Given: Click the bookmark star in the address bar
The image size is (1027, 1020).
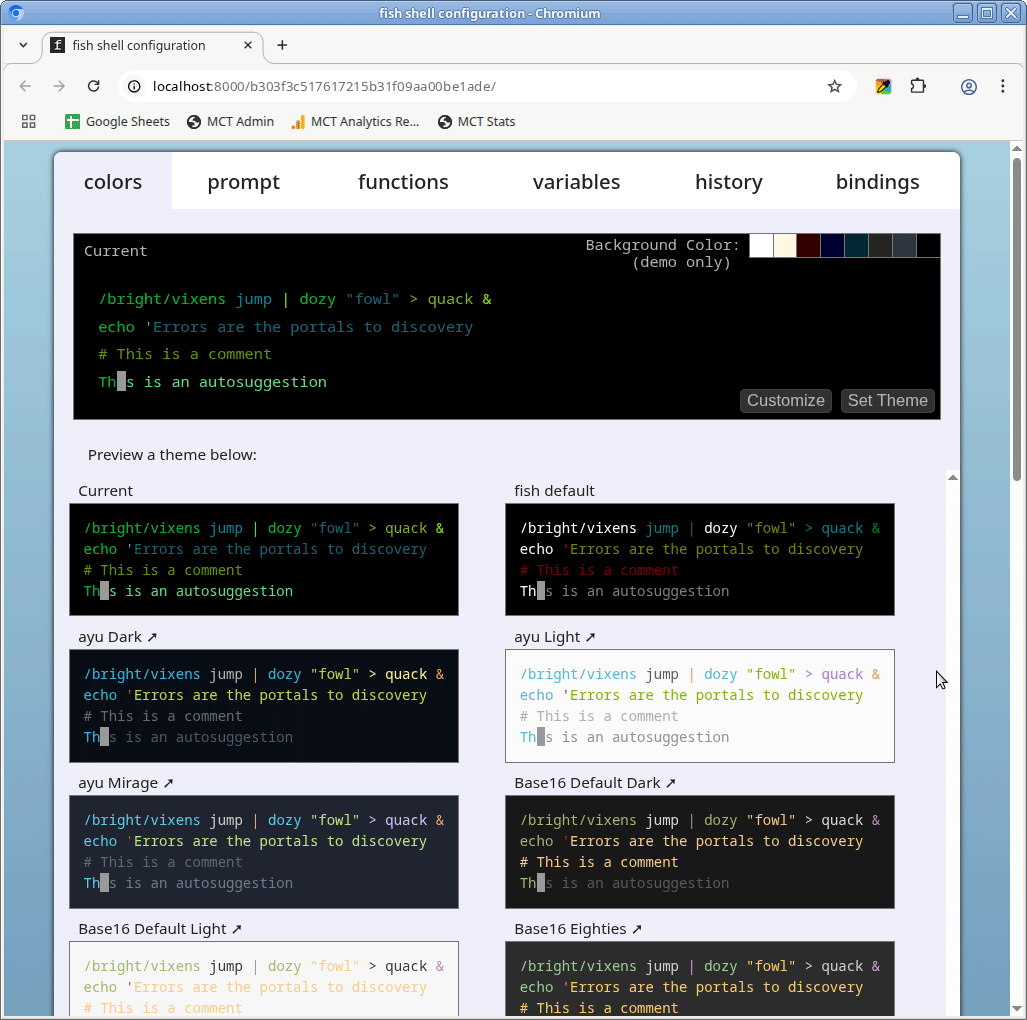Looking at the screenshot, I should (x=835, y=86).
